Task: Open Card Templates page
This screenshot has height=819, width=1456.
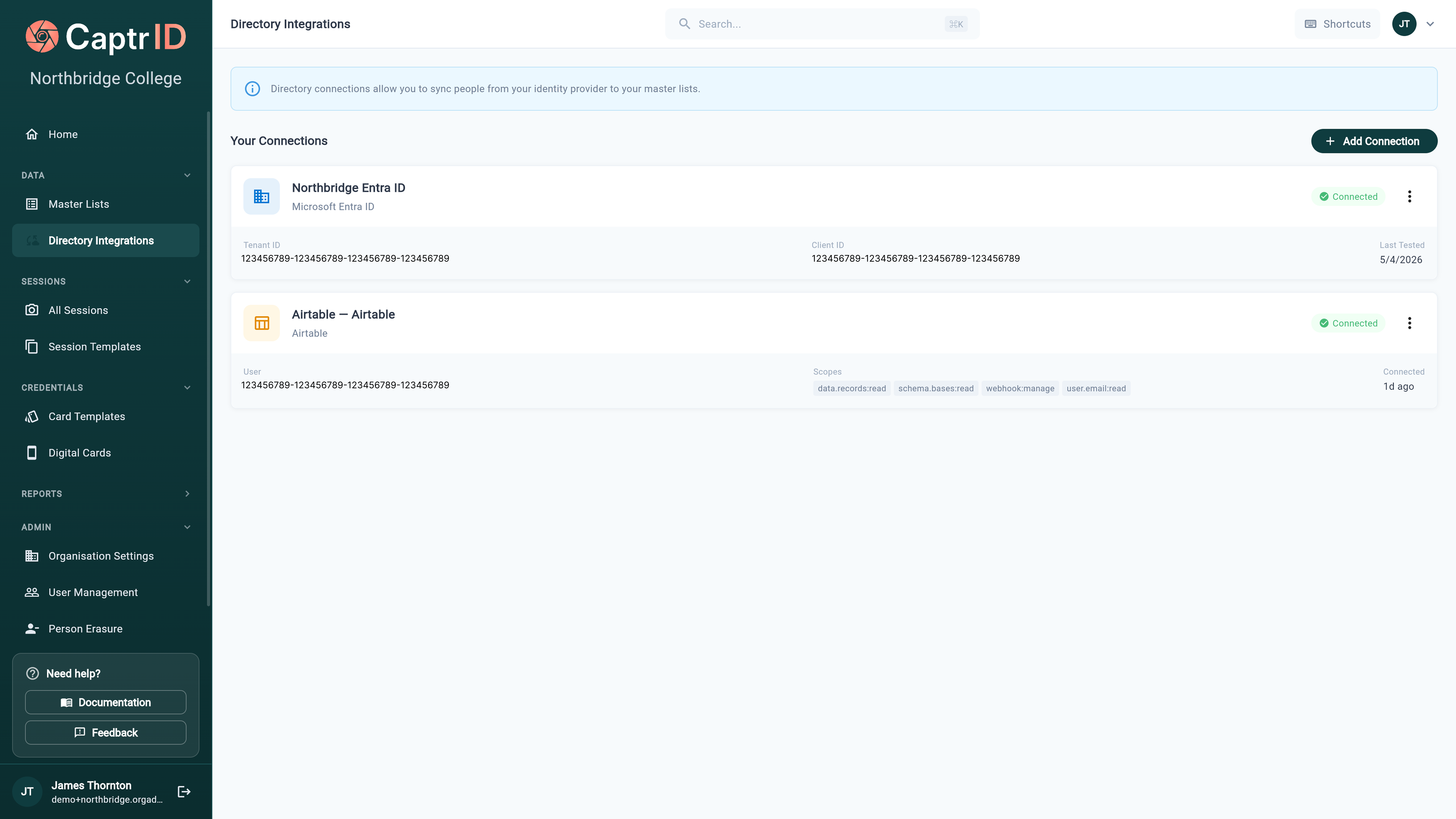Action: [x=106, y=417]
